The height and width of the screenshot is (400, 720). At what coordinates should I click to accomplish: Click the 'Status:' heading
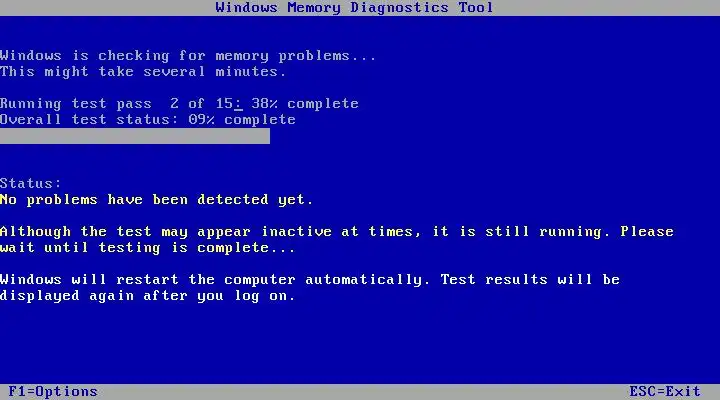(x=30, y=183)
